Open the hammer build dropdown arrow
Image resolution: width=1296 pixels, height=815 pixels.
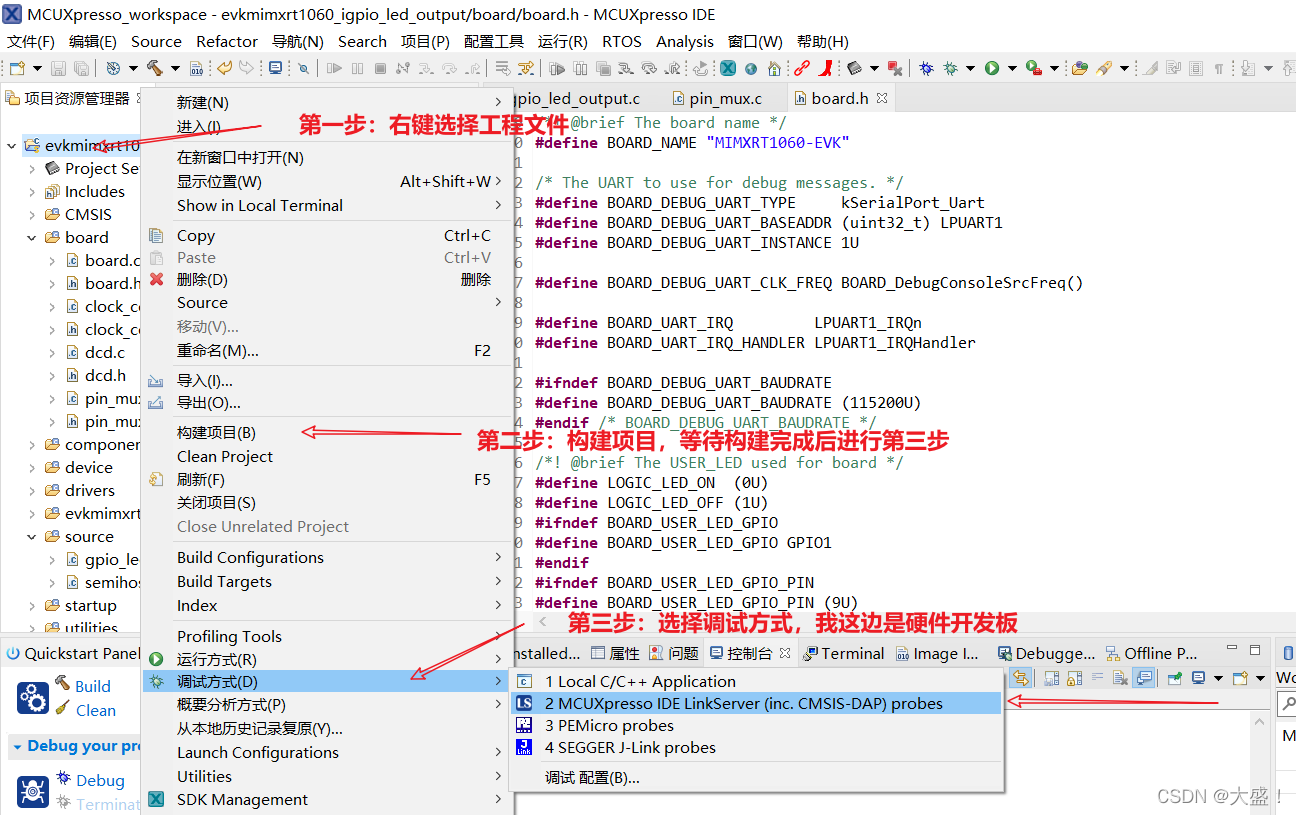pyautogui.click(x=175, y=68)
